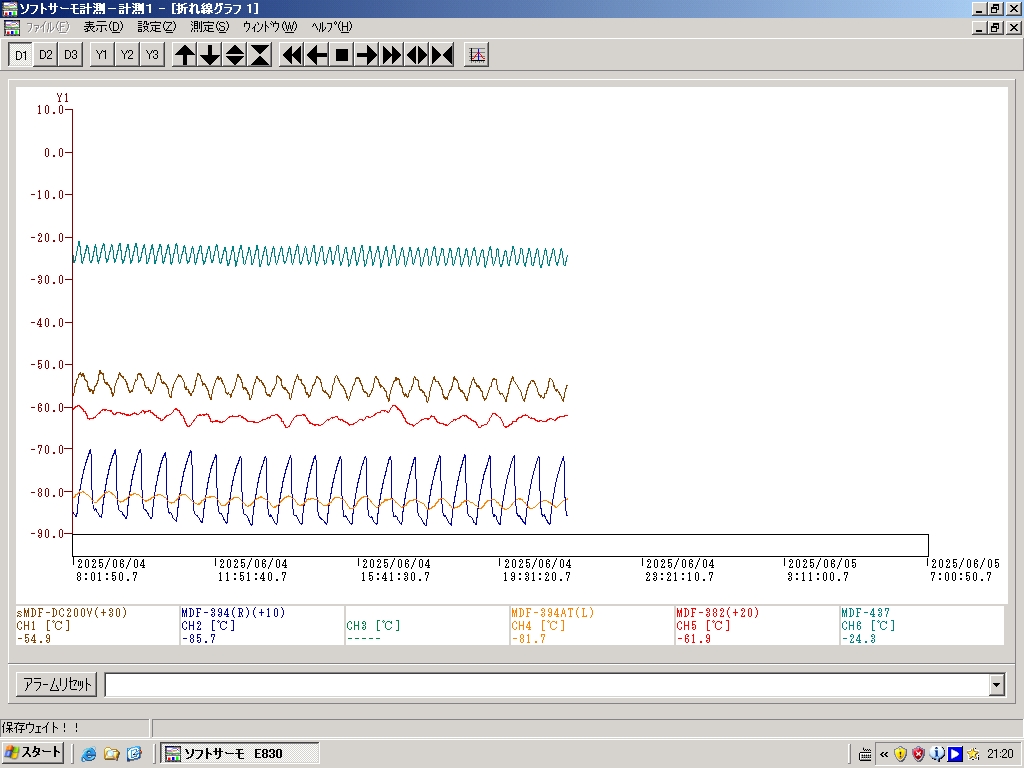1024x768 pixels.
Task: Click the empty band below the graph
Action: point(500,545)
